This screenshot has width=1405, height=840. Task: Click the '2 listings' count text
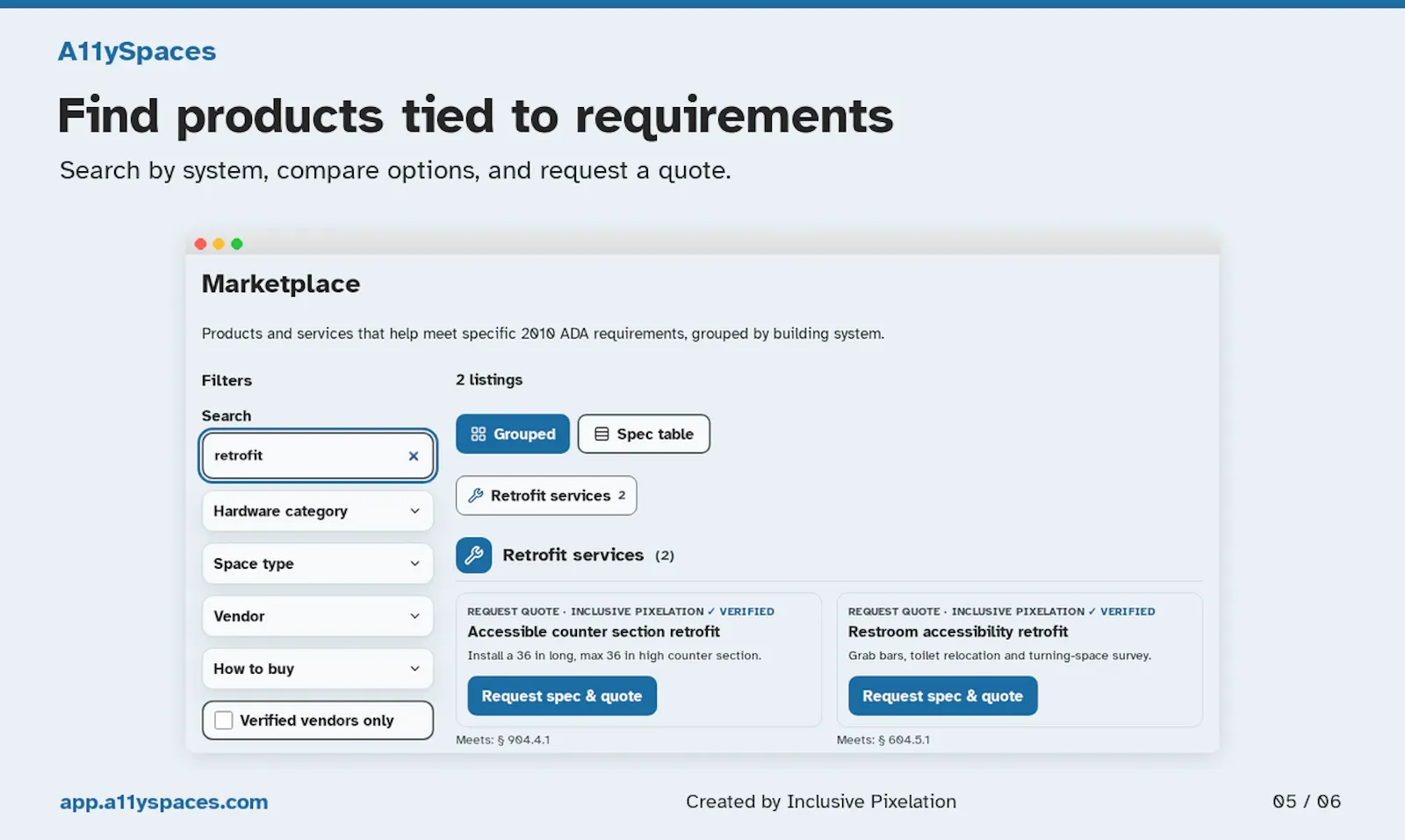489,379
